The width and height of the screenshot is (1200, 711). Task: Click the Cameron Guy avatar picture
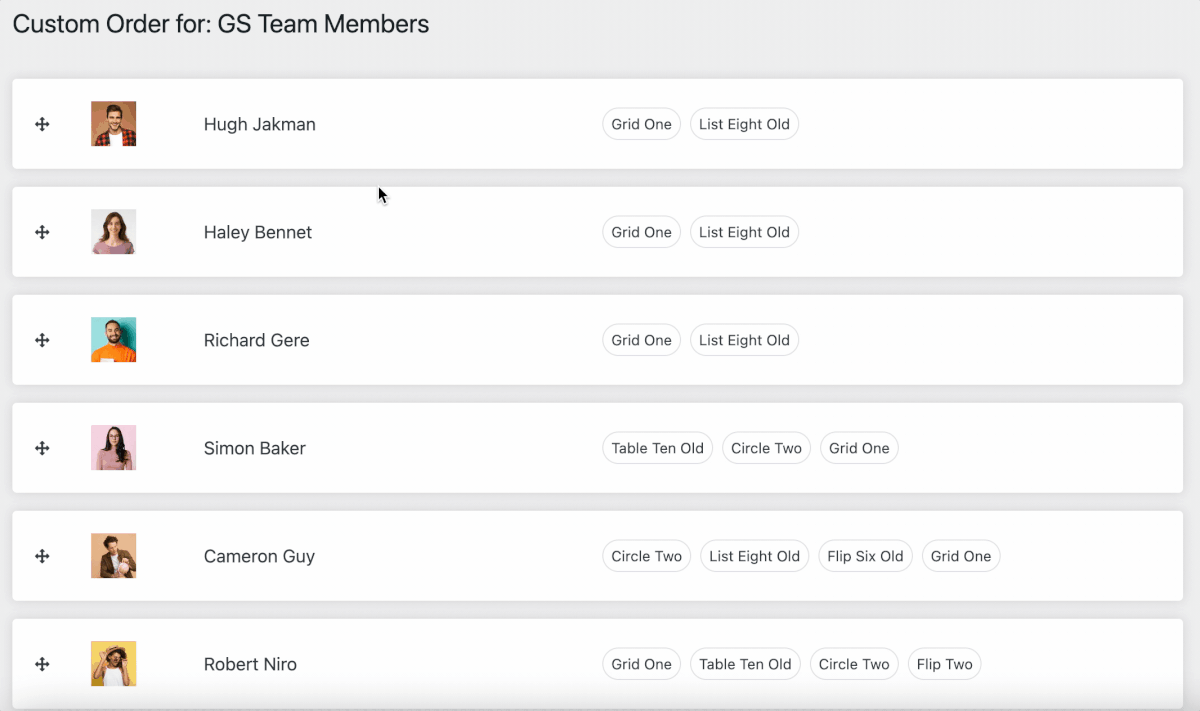click(113, 556)
